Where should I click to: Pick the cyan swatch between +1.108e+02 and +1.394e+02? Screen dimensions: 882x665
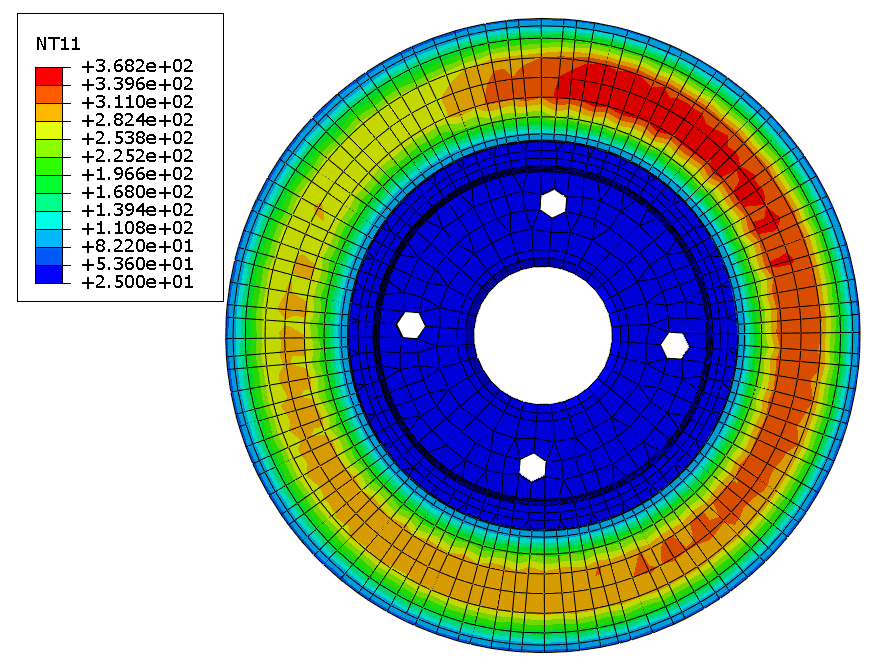click(49, 220)
